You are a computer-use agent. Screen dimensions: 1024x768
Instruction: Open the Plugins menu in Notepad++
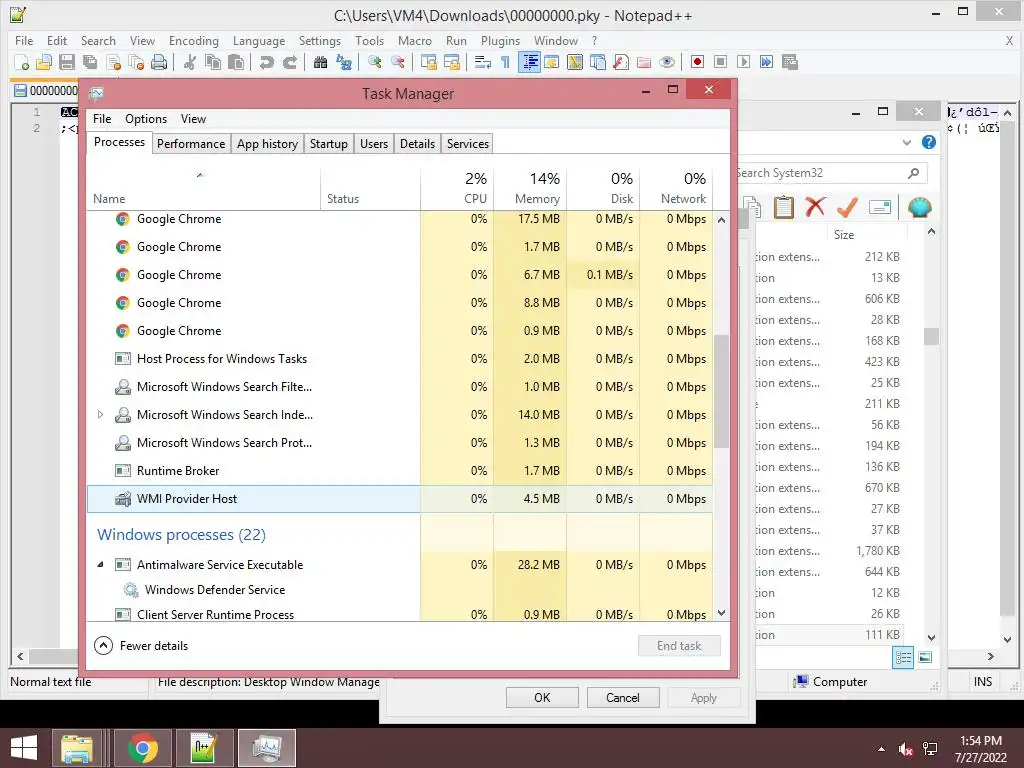coord(500,40)
